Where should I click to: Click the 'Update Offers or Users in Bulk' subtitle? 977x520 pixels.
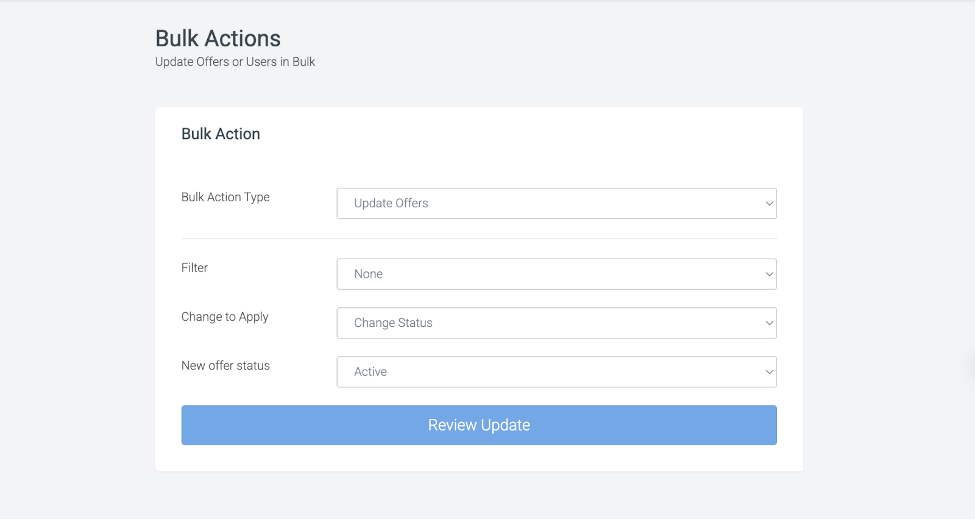(x=235, y=62)
